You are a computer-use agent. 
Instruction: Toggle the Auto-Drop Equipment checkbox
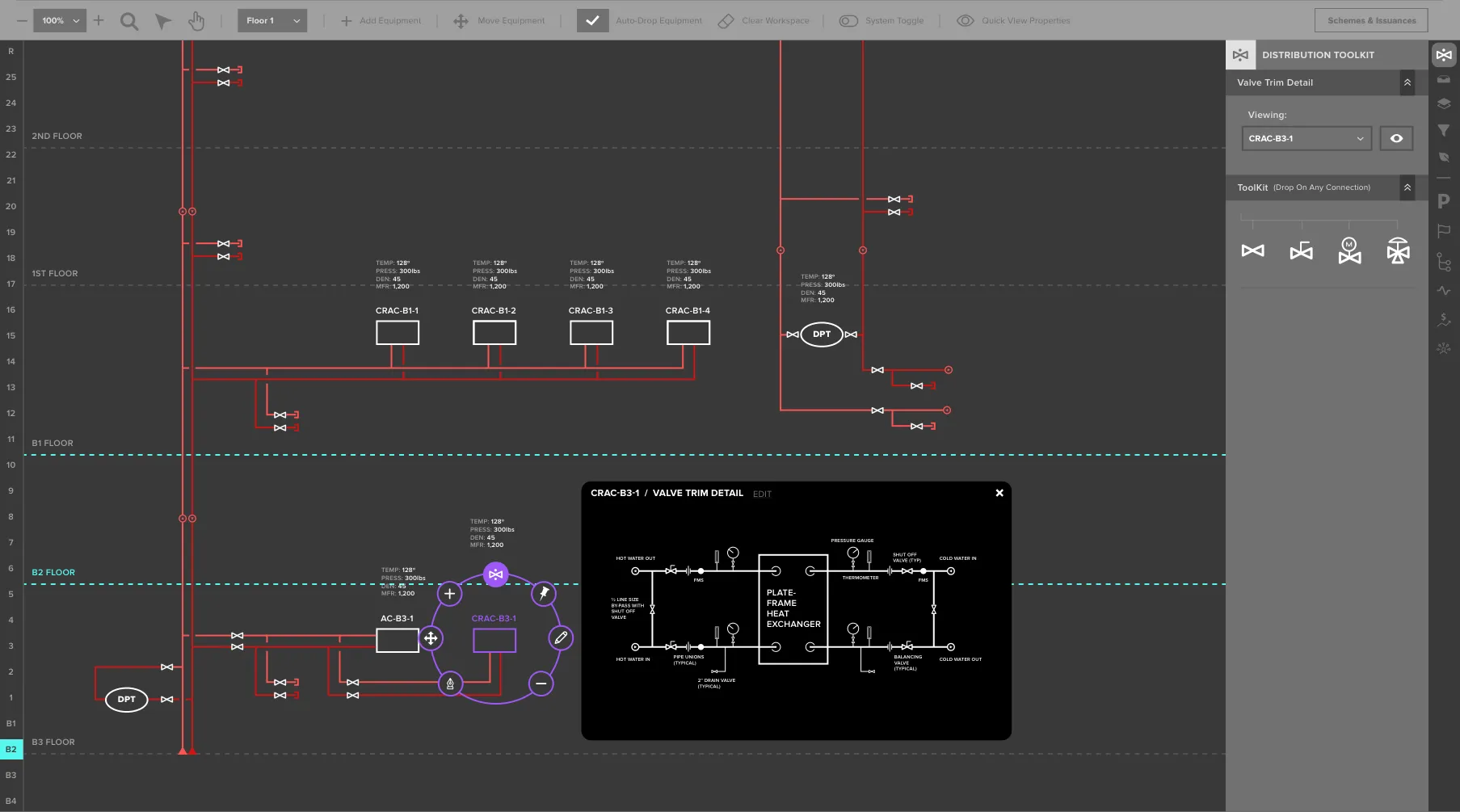point(592,21)
